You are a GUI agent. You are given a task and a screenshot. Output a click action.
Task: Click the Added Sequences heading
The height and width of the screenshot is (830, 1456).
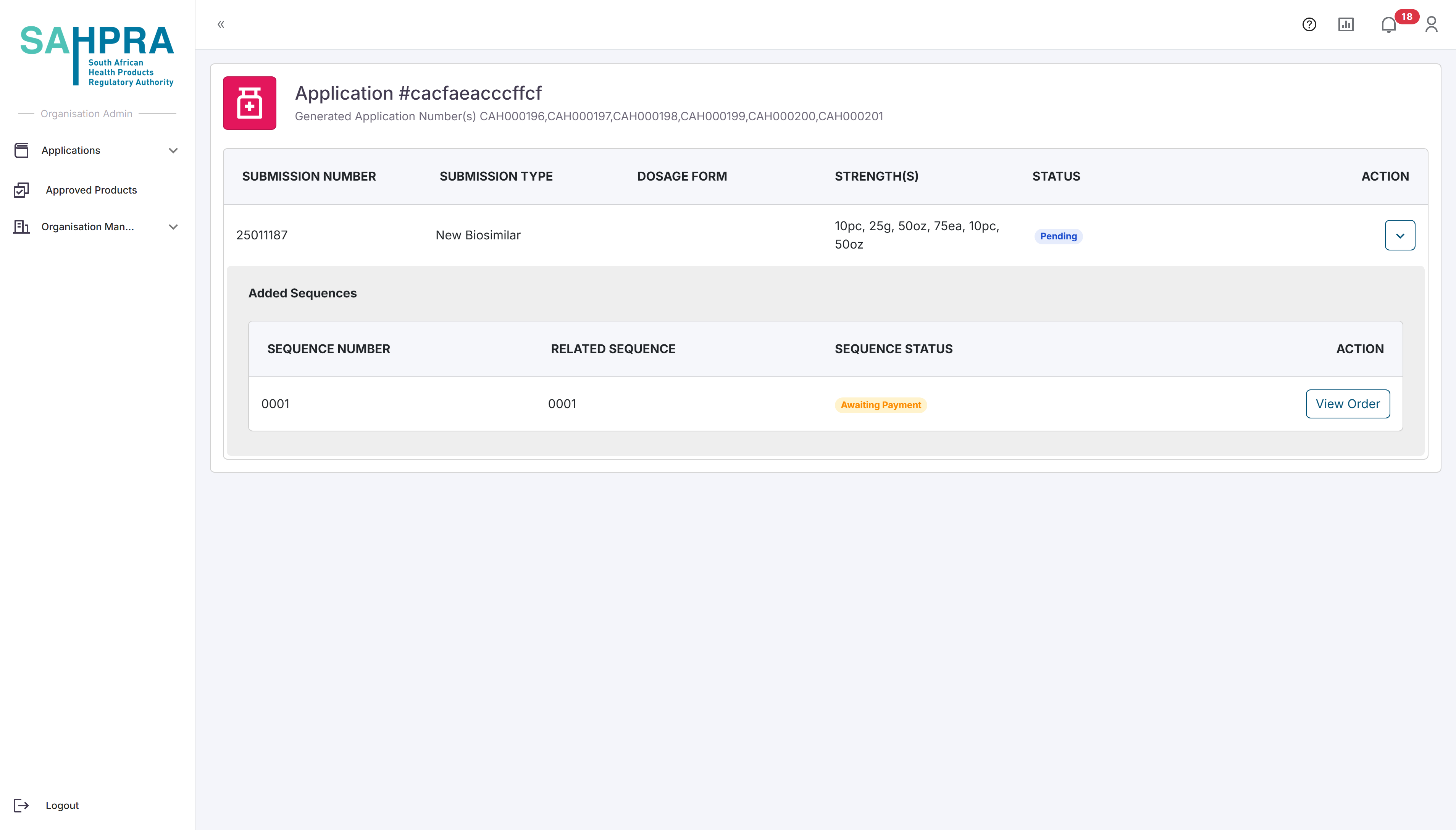pyautogui.click(x=303, y=293)
